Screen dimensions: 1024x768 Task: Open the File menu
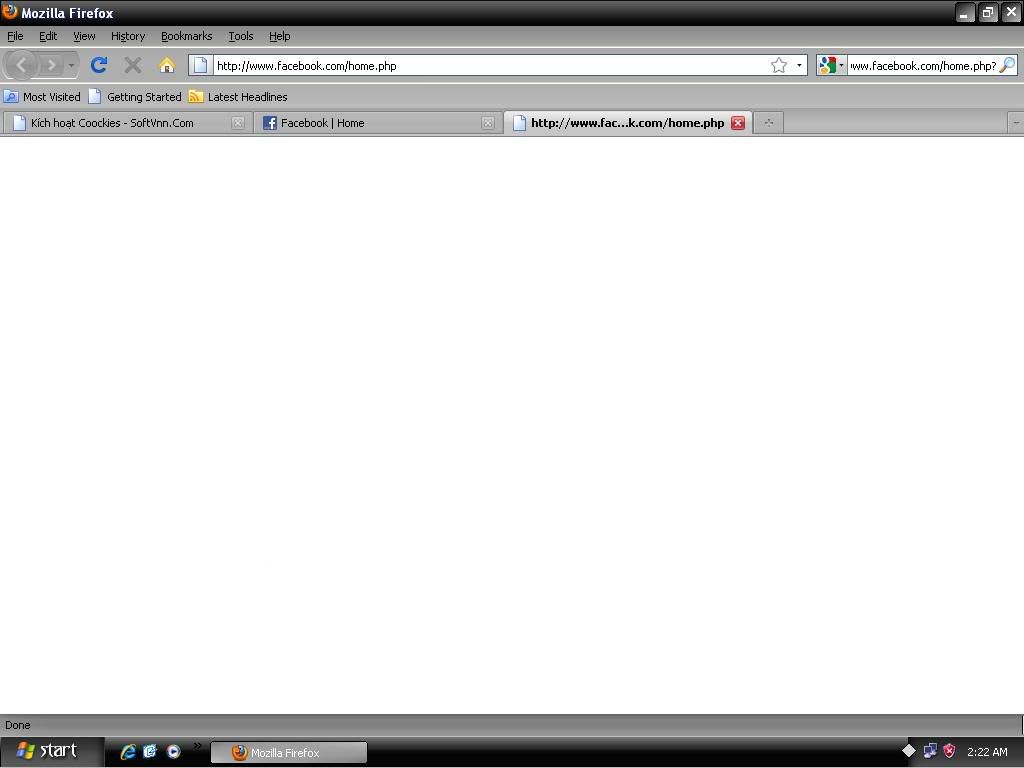point(15,36)
